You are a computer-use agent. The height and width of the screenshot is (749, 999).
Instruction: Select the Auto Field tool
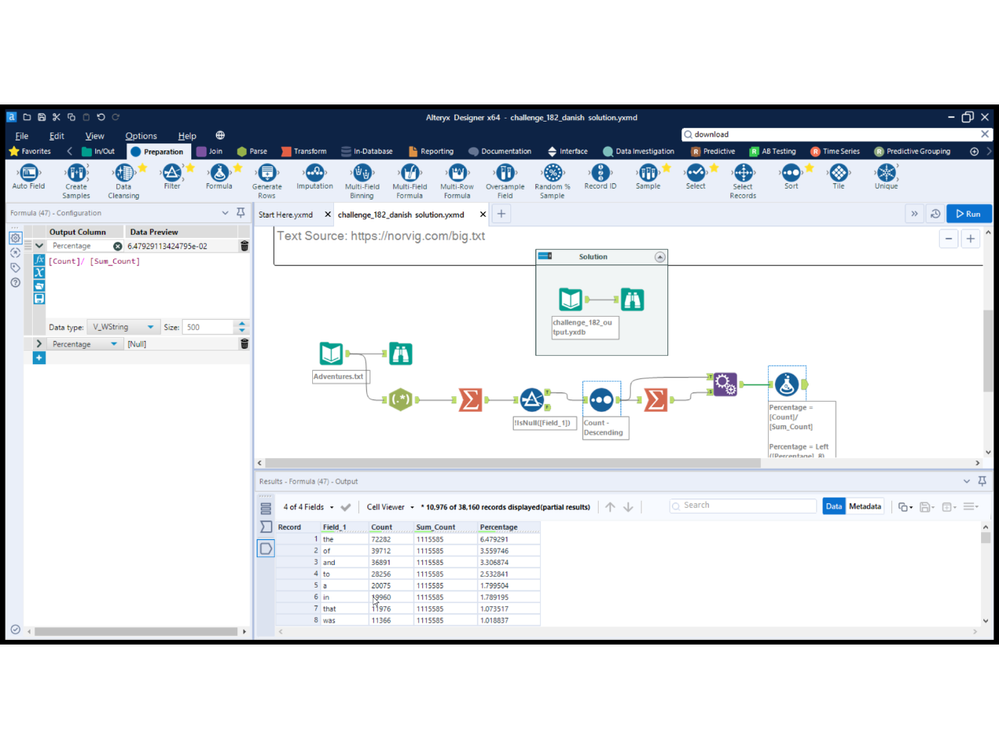[x=29, y=177]
